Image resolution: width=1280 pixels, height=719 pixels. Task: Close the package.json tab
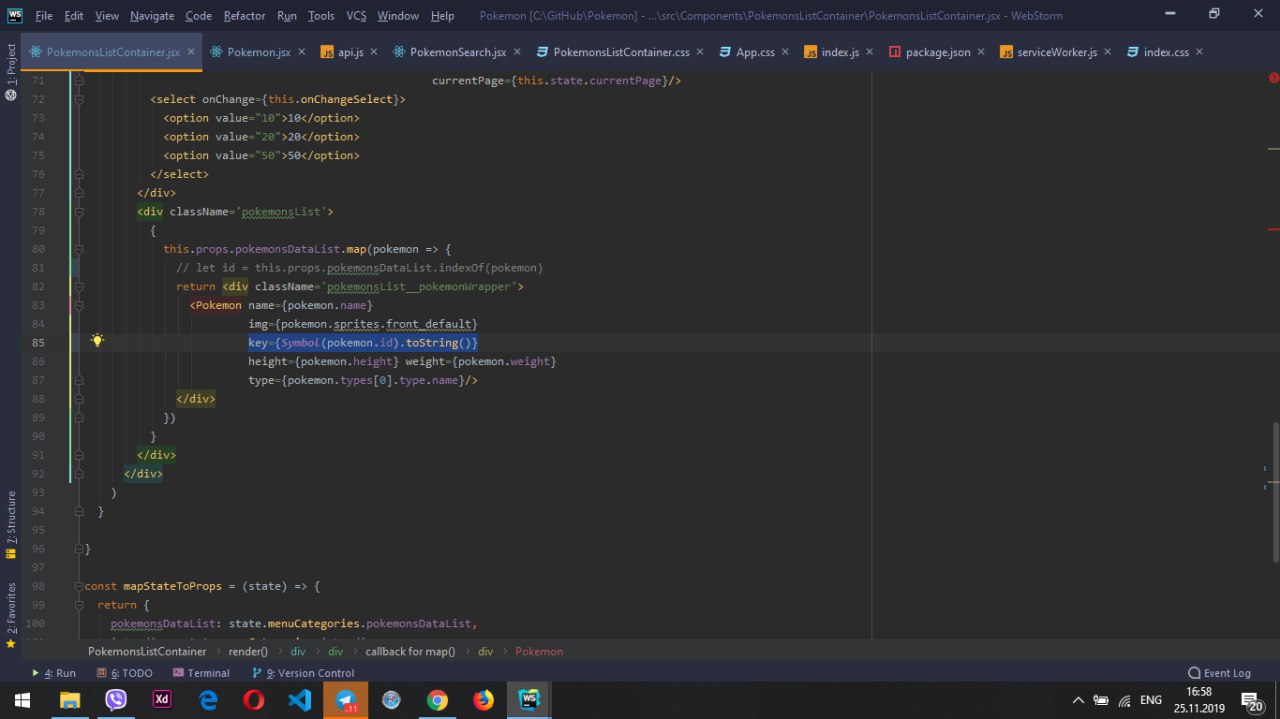981,52
